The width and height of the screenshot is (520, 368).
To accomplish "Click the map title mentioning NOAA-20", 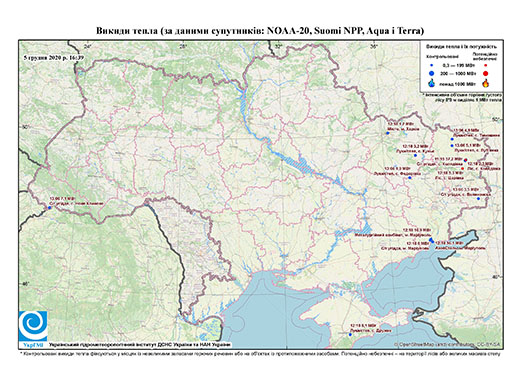I will coord(260,31).
